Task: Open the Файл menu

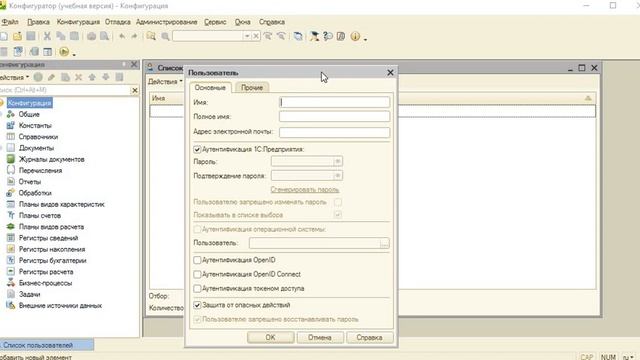Action: click(10, 22)
